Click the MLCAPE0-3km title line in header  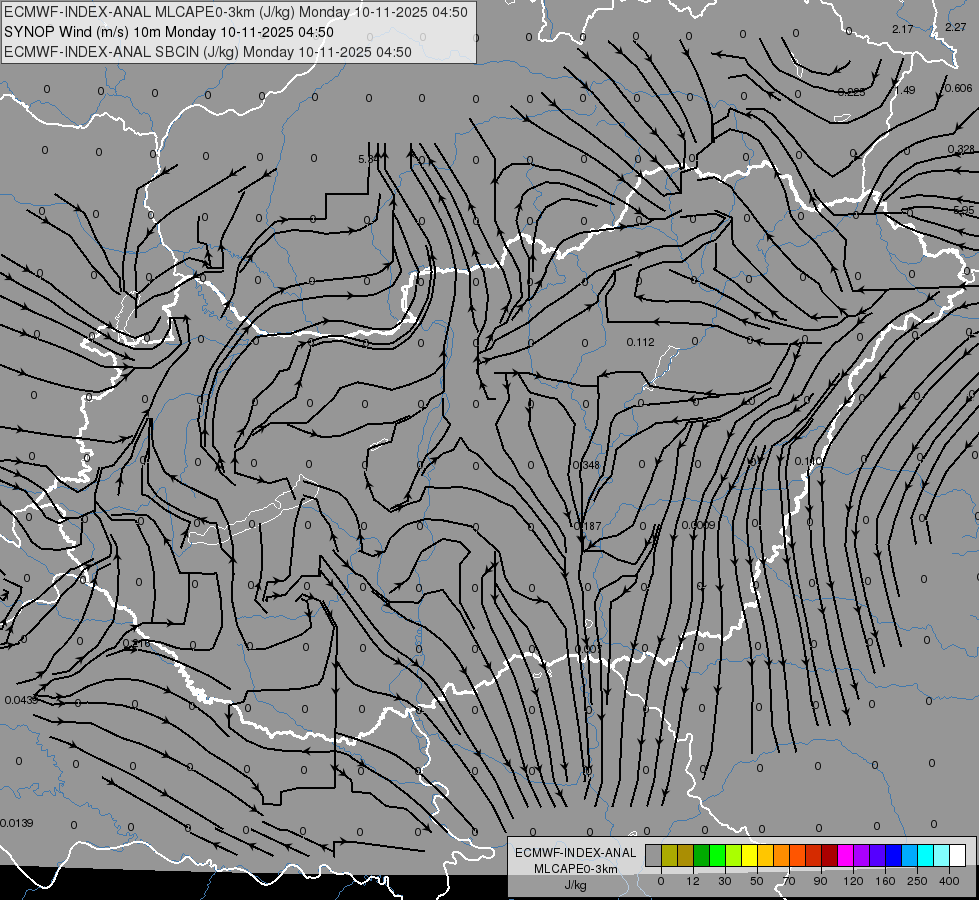point(236,12)
